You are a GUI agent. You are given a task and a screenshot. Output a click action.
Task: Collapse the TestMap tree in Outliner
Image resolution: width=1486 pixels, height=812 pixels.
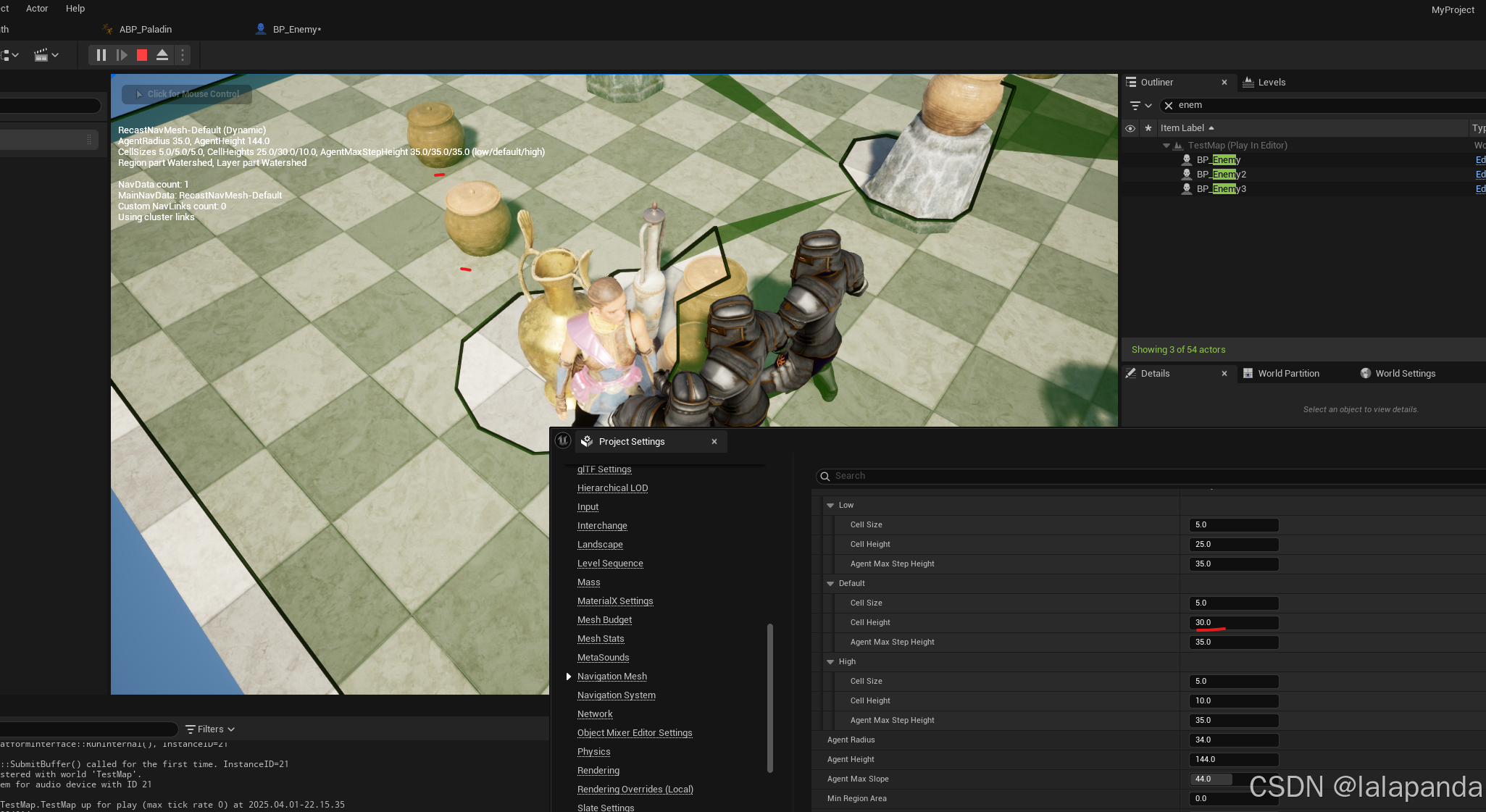(1166, 146)
